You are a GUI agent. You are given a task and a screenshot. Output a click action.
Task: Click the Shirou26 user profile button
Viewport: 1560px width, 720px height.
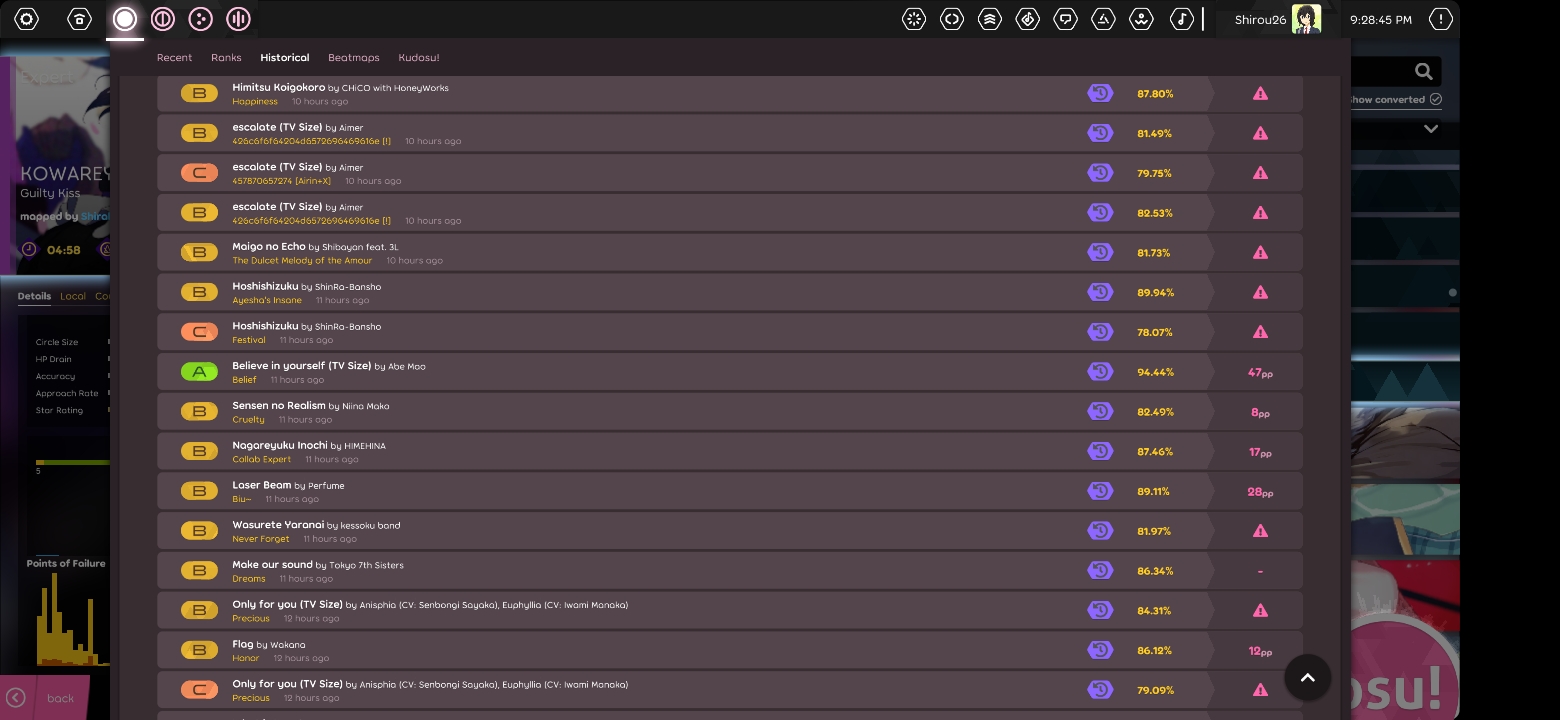coord(1277,19)
